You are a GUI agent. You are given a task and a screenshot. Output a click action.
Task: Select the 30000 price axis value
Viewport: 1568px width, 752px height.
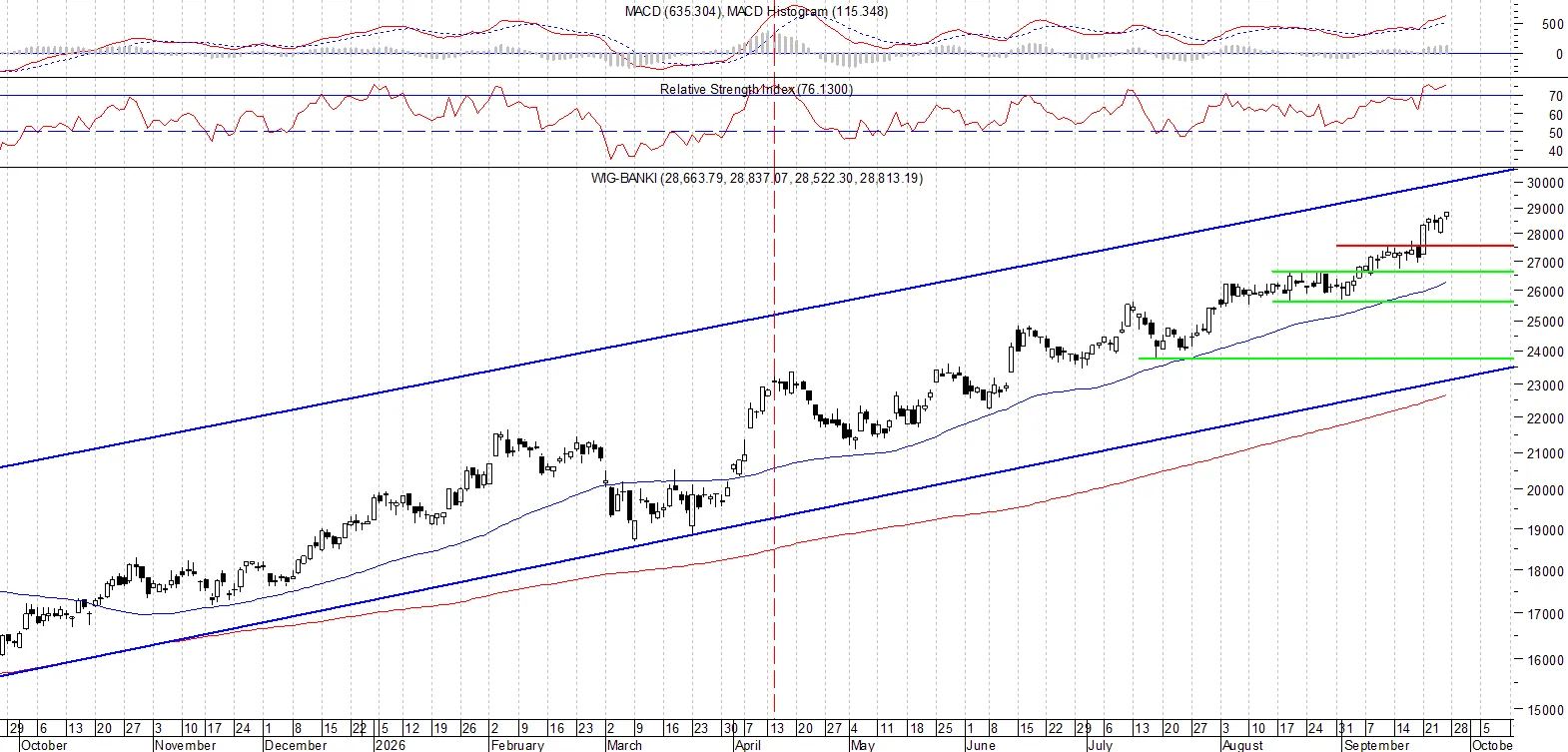1545,183
